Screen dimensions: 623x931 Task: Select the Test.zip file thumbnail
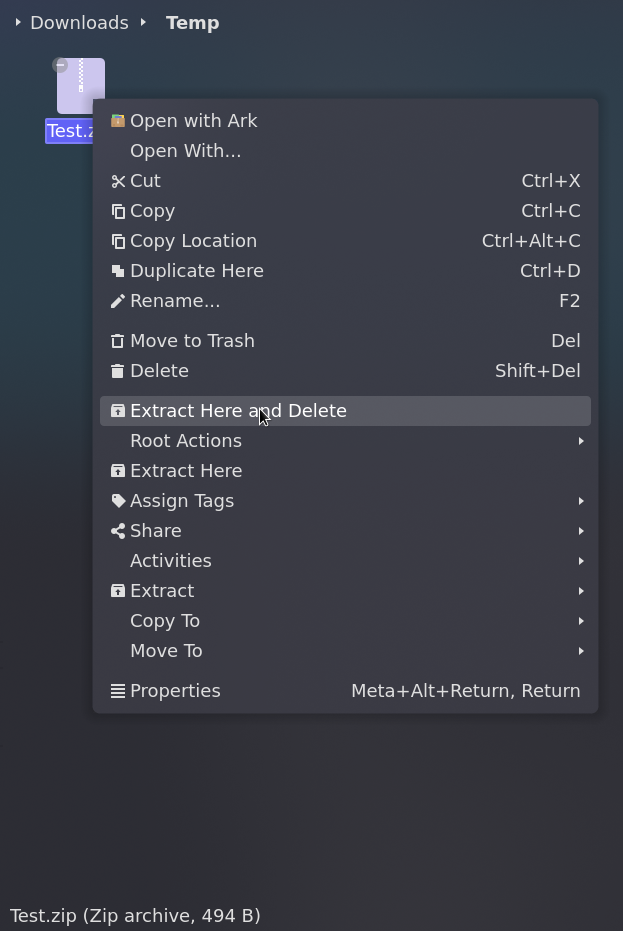[81, 86]
